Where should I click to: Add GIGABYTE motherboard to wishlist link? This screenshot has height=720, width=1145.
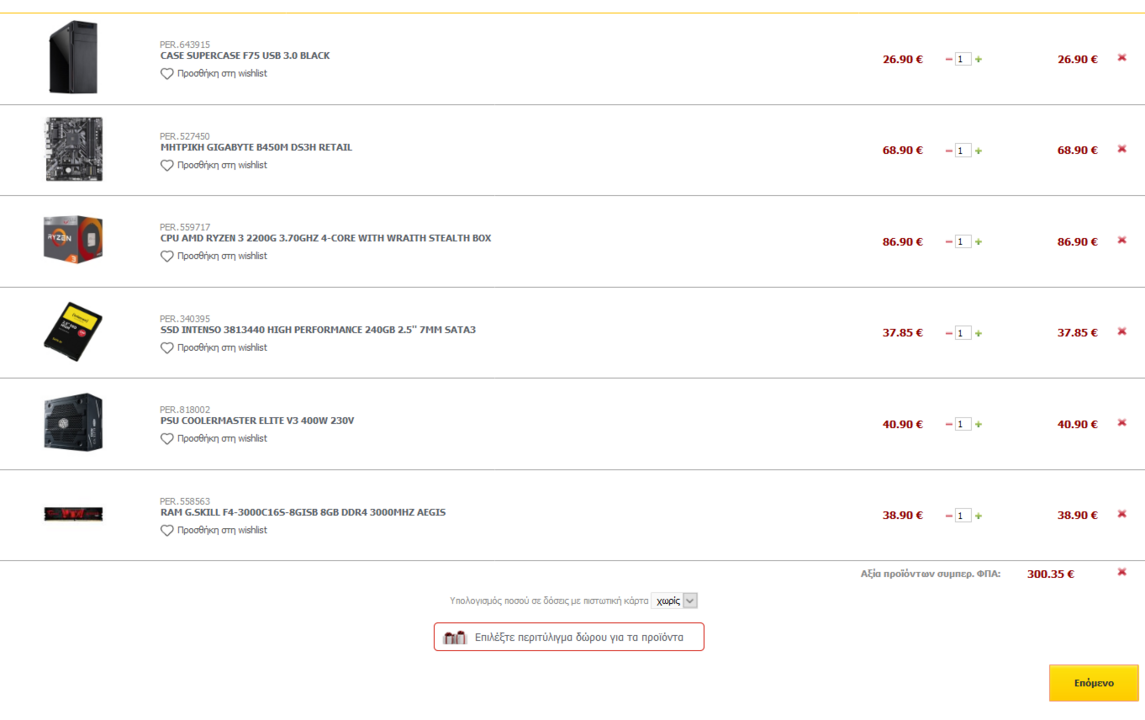(222, 165)
